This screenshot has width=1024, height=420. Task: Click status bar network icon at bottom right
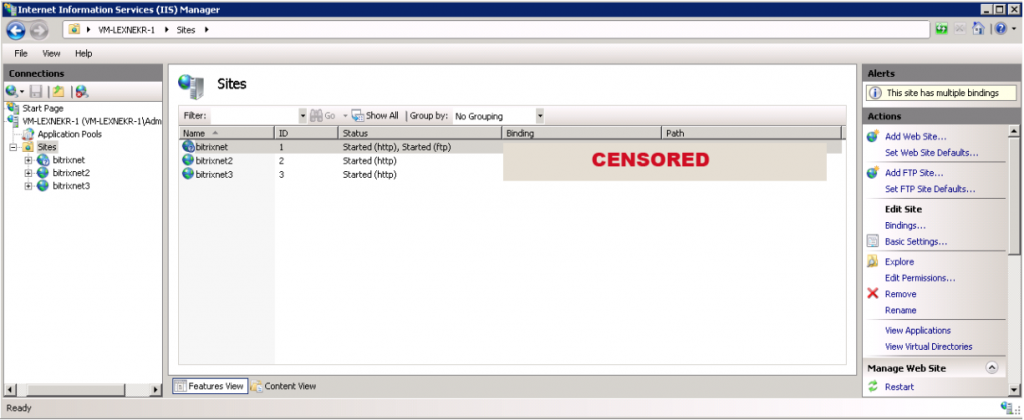click(x=1006, y=408)
